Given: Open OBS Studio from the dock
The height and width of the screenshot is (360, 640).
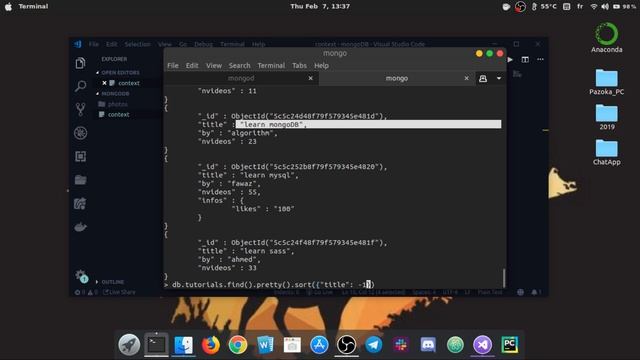Looking at the screenshot, I should tap(347, 345).
